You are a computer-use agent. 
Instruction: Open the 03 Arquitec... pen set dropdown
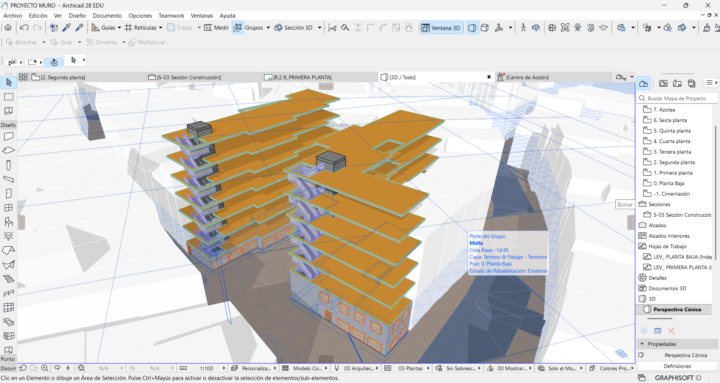coord(356,368)
